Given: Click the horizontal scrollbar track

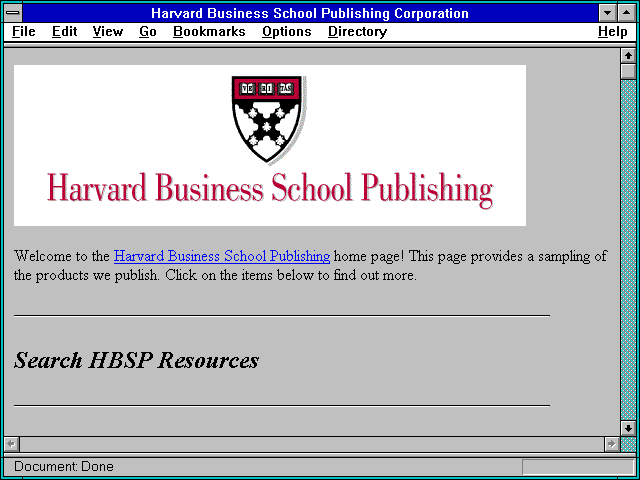Looking at the screenshot, I should point(312,444).
